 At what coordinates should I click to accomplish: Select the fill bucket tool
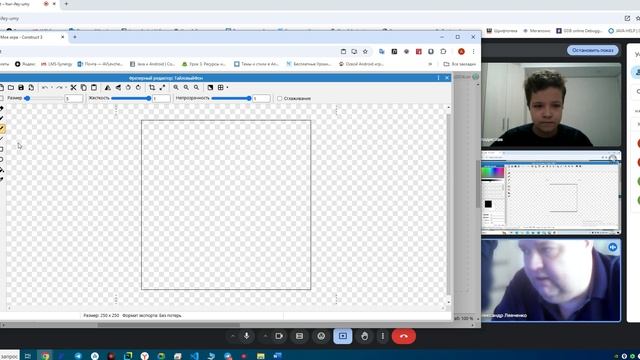[2, 169]
